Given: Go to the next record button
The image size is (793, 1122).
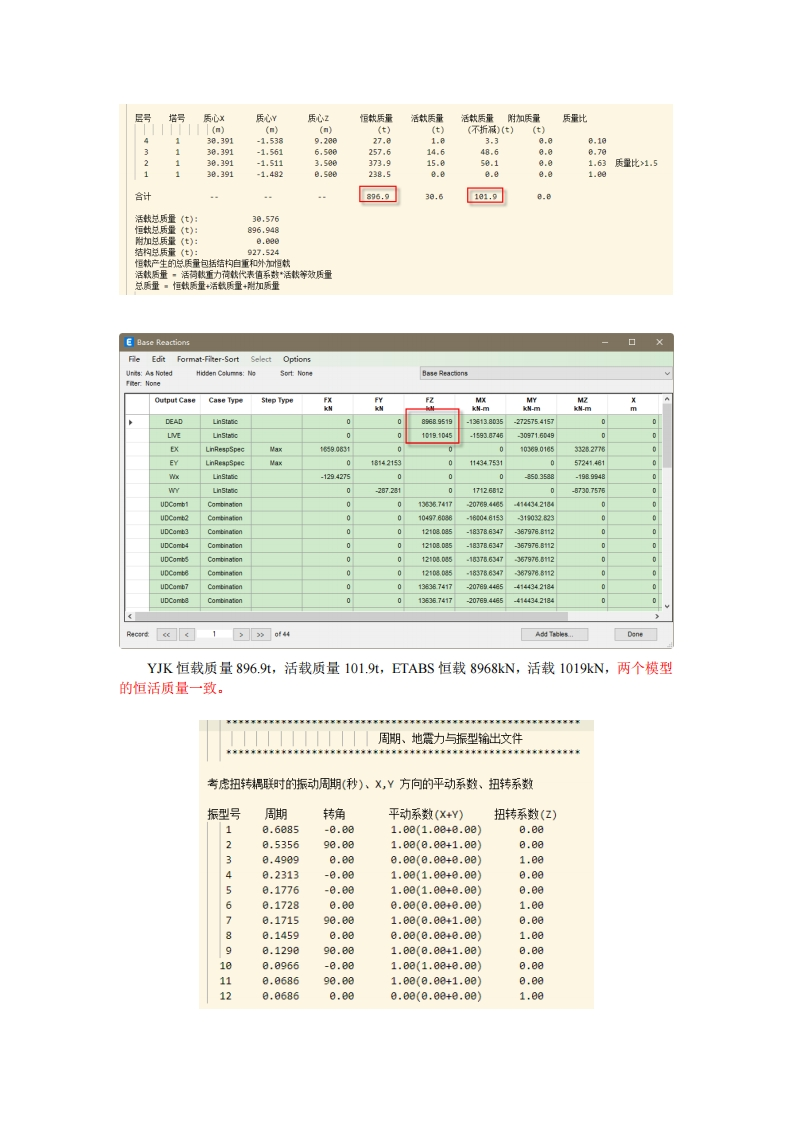Looking at the screenshot, I should 242,635.
